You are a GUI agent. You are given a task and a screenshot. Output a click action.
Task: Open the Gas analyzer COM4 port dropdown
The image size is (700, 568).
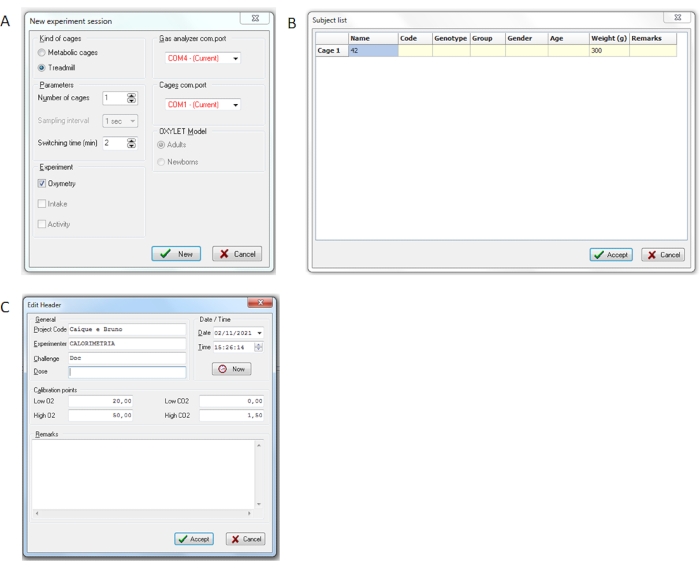coord(235,58)
